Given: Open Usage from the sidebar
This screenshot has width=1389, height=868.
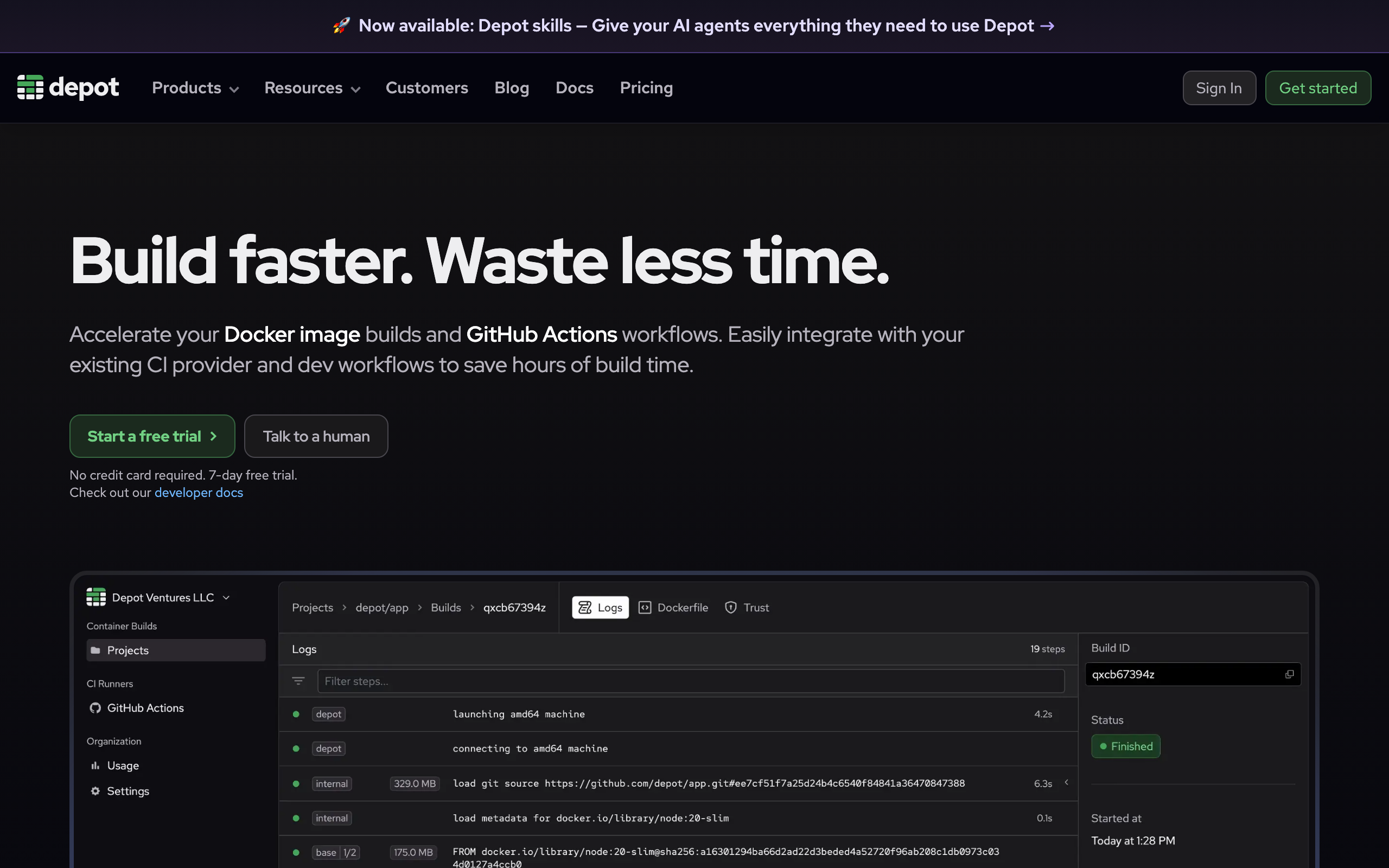Looking at the screenshot, I should point(122,765).
